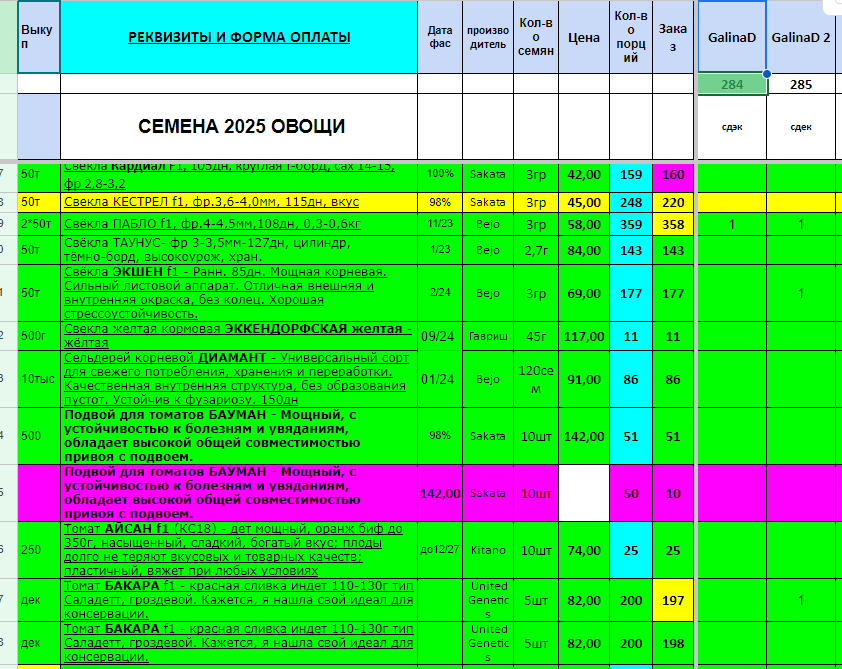
Task: Click the 250 cell in the АЙСАН row
Action: click(x=39, y=550)
